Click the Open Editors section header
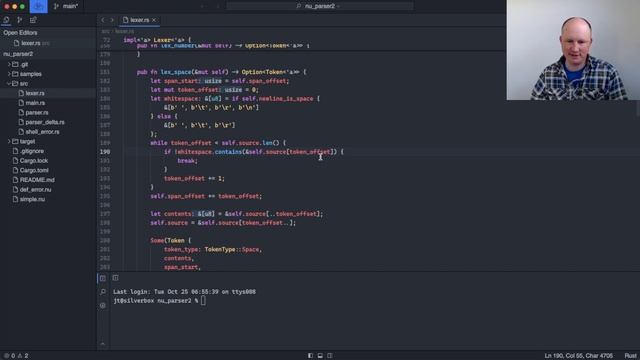Screen dimensions: 640x360 20,33
